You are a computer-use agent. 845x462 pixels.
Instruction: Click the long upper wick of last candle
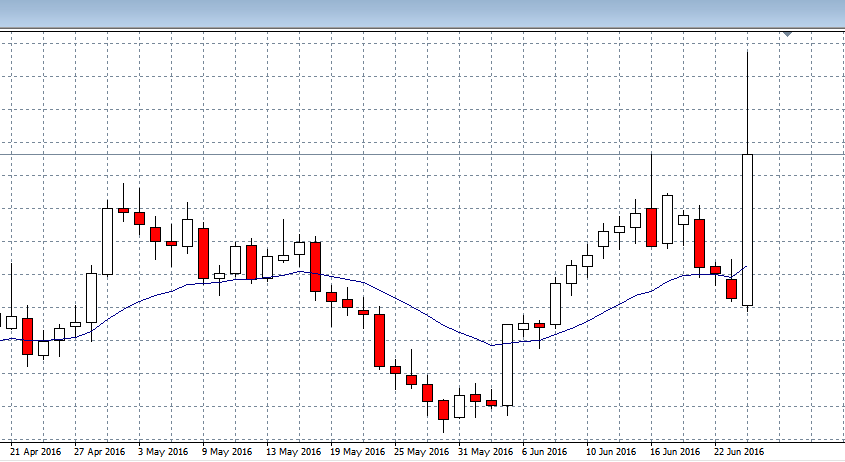(747, 100)
